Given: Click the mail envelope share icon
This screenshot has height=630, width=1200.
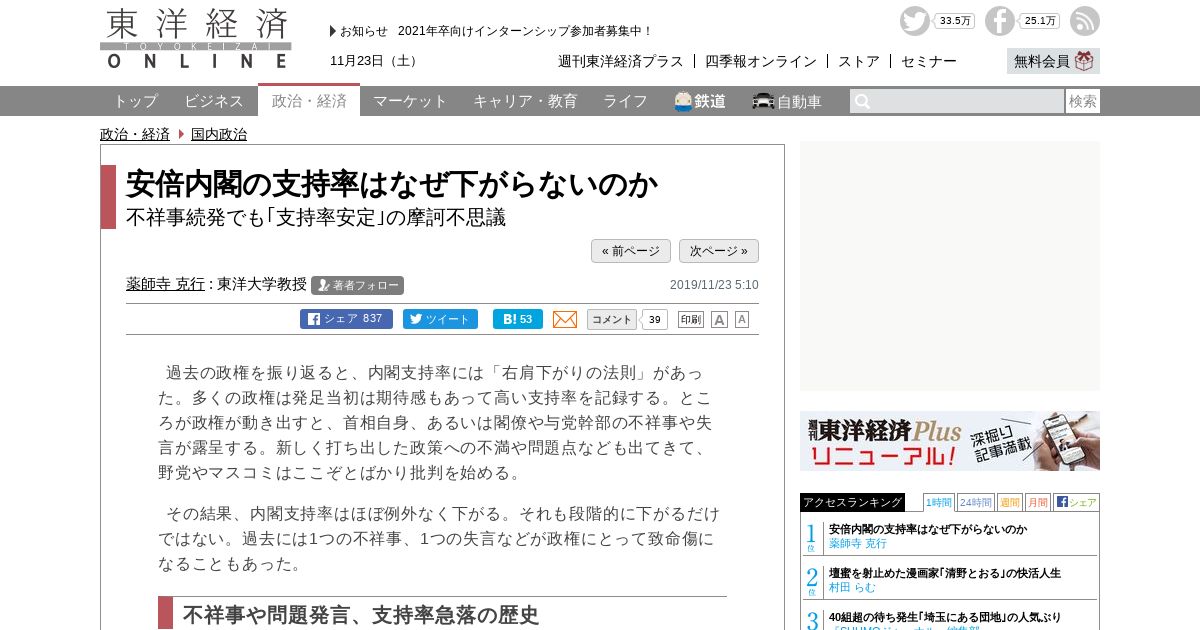Looking at the screenshot, I should click(565, 319).
